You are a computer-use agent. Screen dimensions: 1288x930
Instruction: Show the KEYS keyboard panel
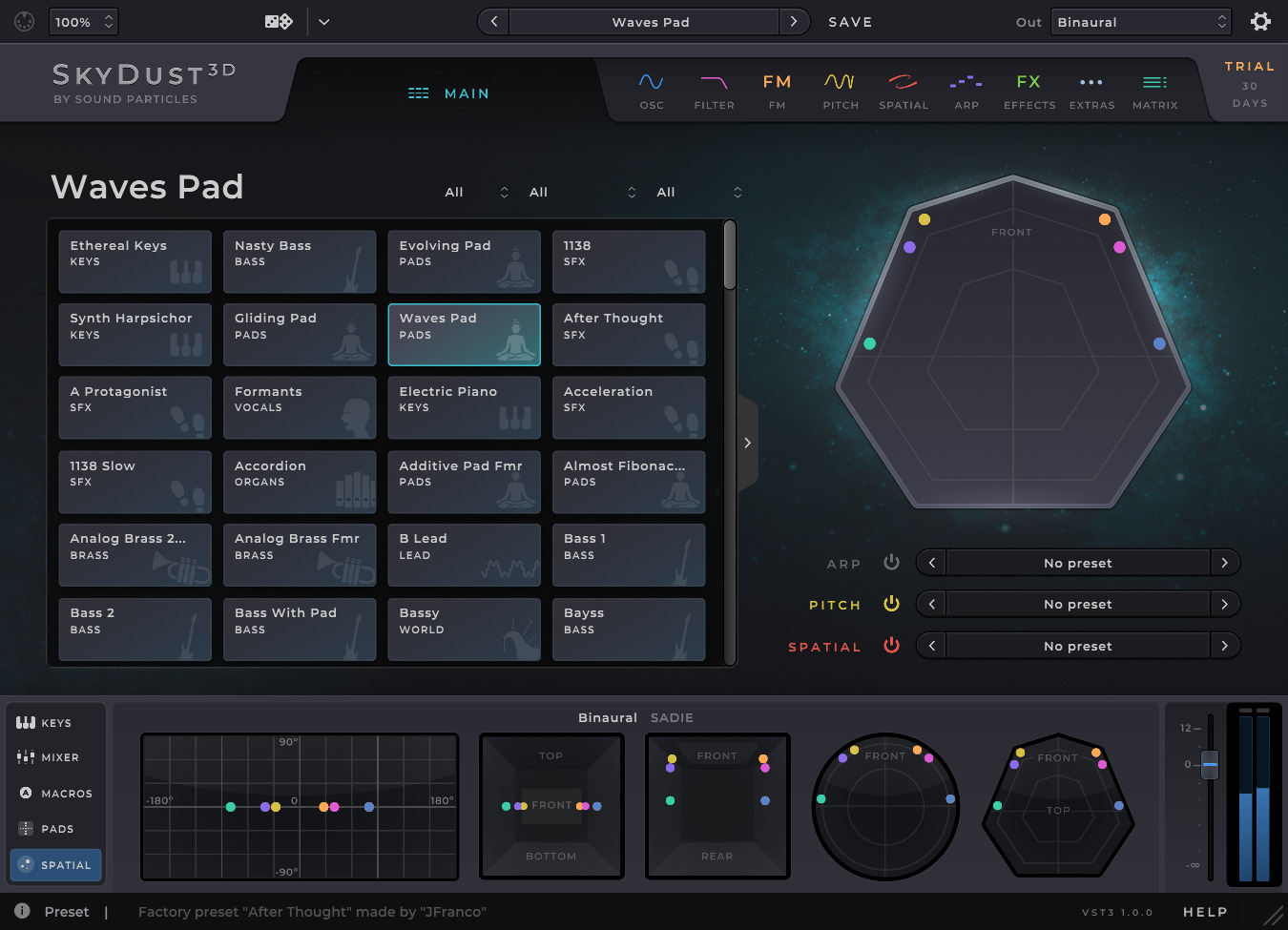54,723
